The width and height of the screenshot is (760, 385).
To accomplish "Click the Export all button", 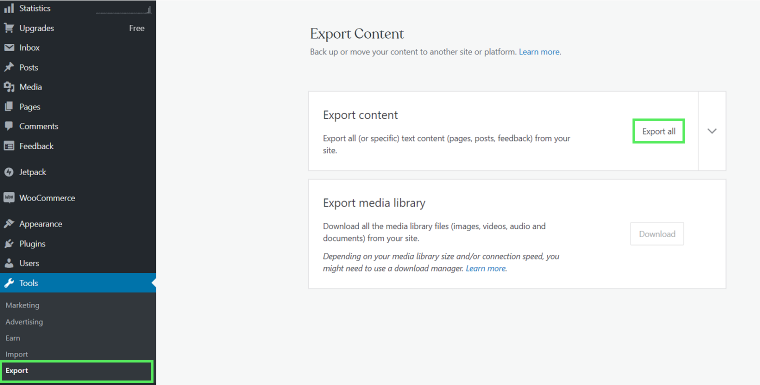I will click(x=659, y=131).
